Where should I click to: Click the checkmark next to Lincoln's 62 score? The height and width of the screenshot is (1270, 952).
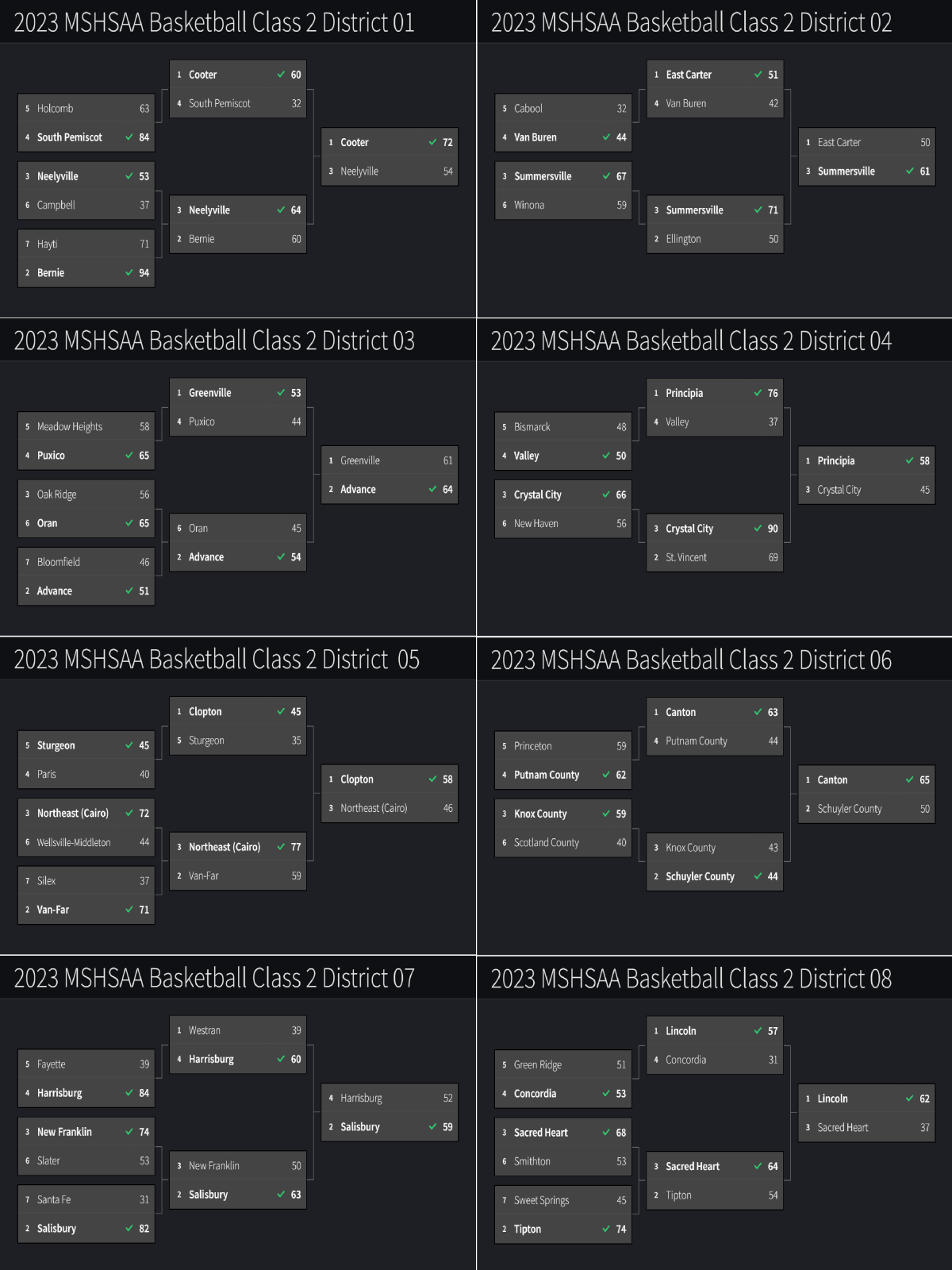pyautogui.click(x=910, y=1099)
